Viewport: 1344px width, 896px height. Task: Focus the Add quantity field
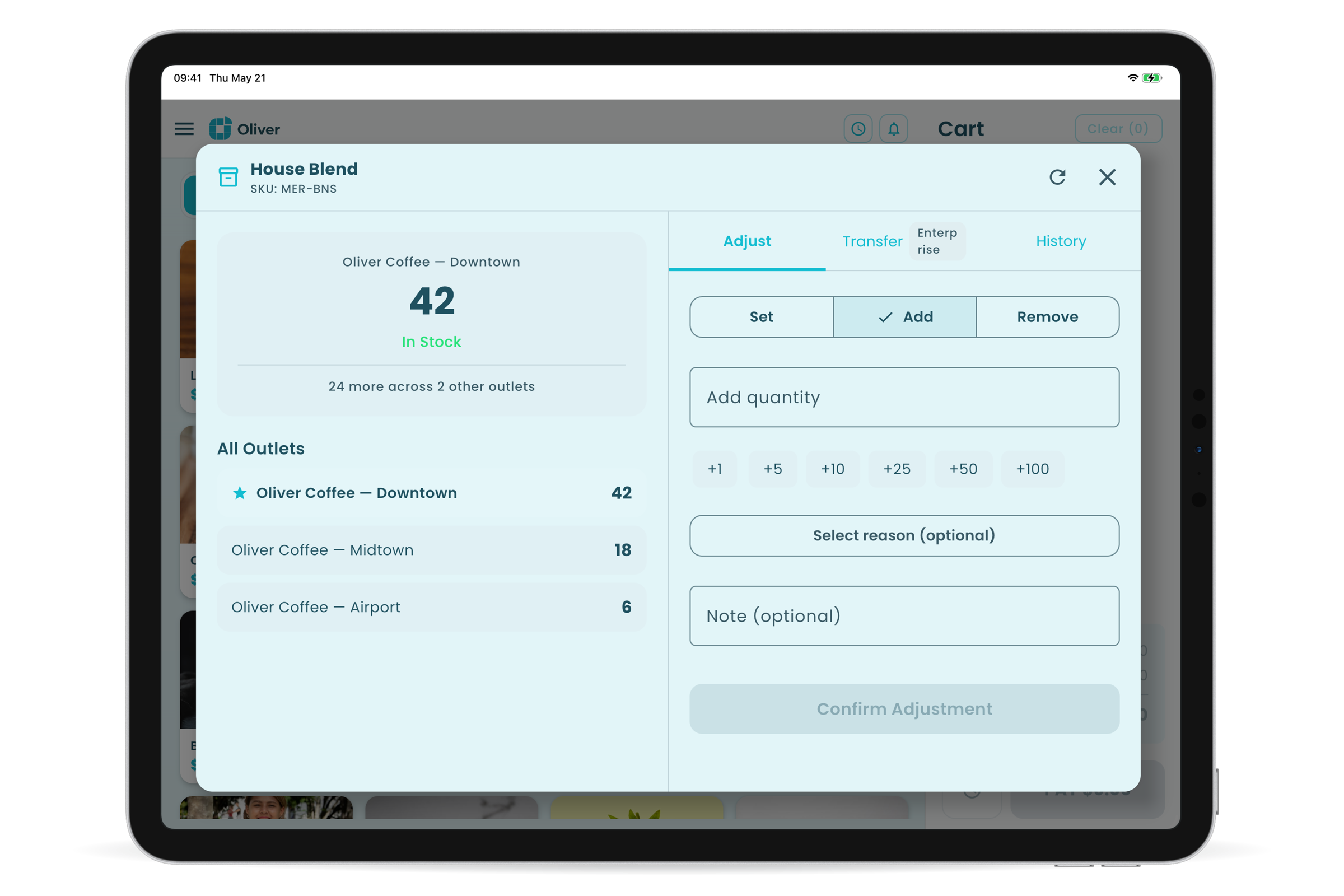[x=904, y=397]
